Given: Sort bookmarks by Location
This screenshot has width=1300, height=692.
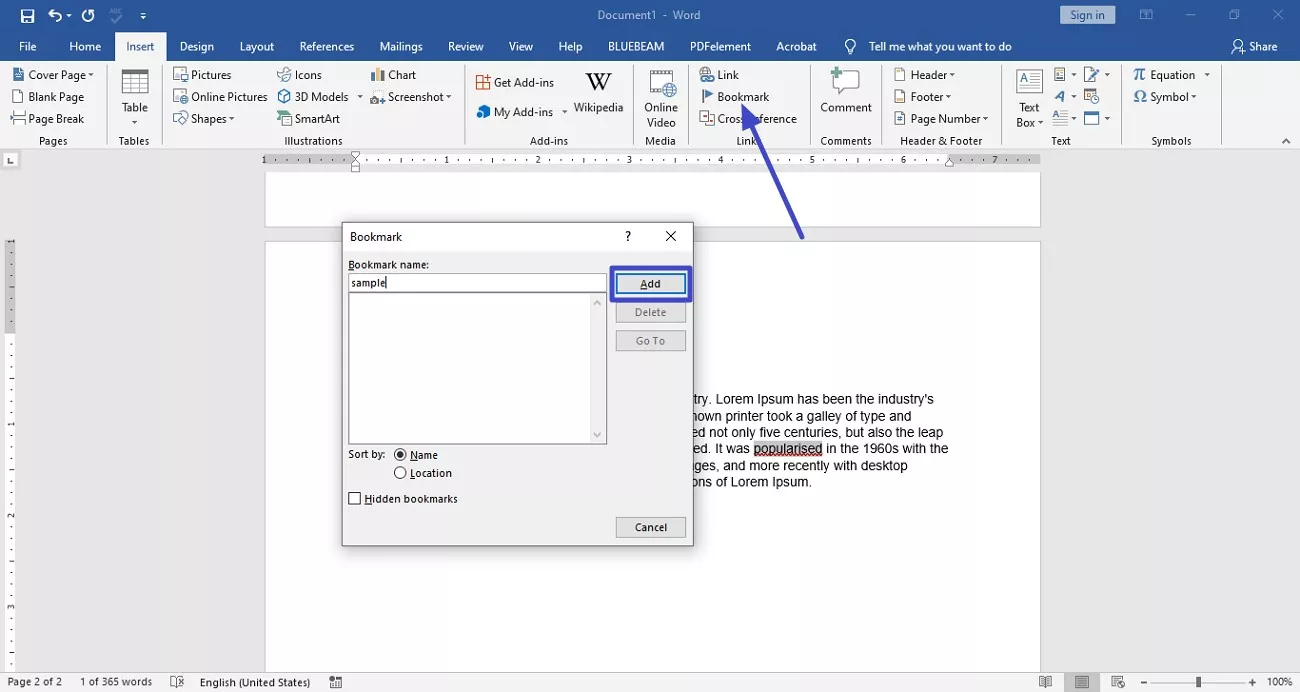Looking at the screenshot, I should [x=401, y=473].
